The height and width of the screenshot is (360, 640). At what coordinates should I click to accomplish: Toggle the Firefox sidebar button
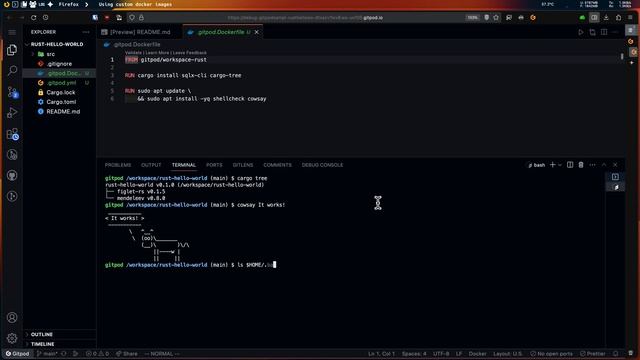pyautogui.click(x=594, y=18)
